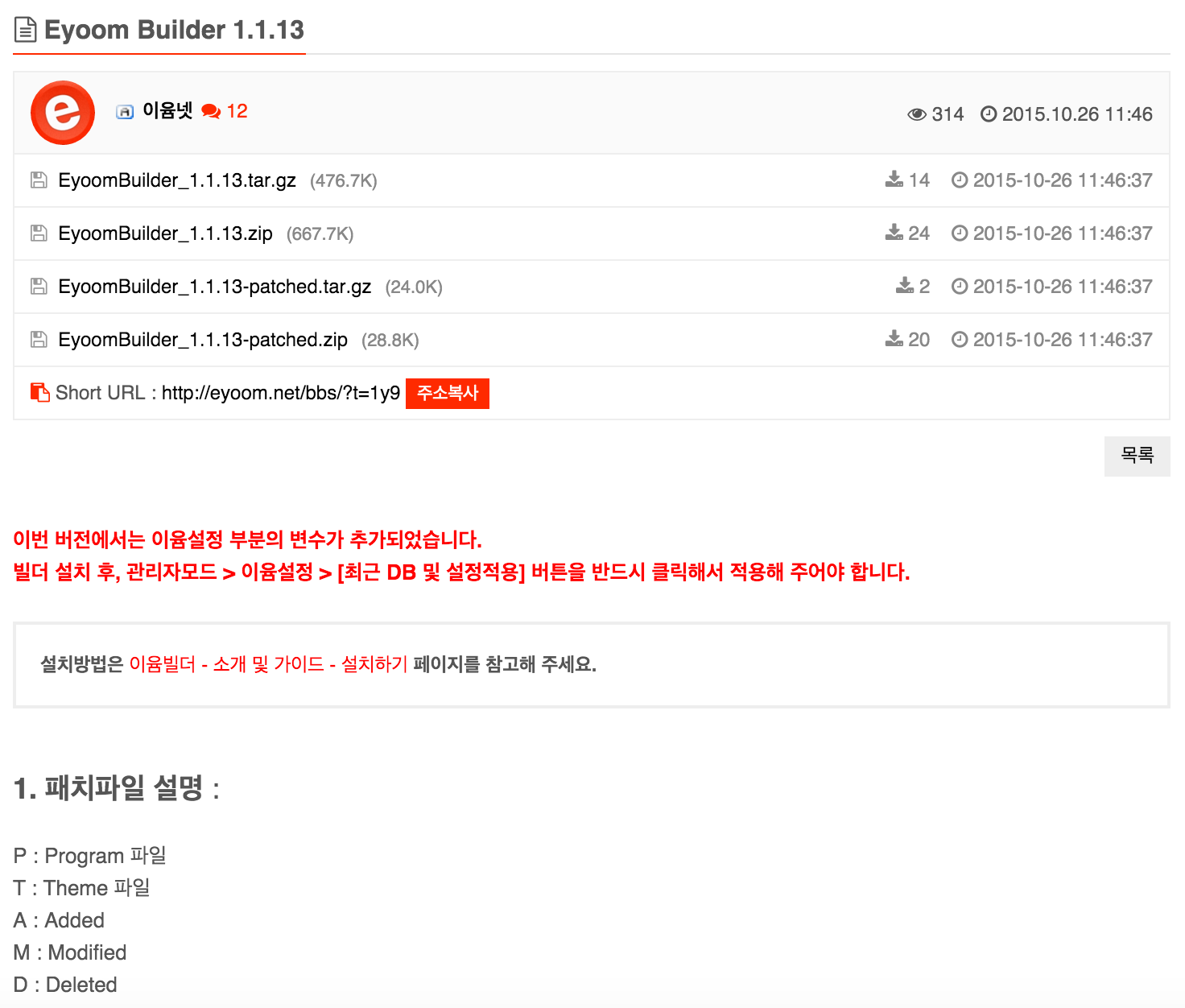Click the line A : Added

(x=60, y=920)
